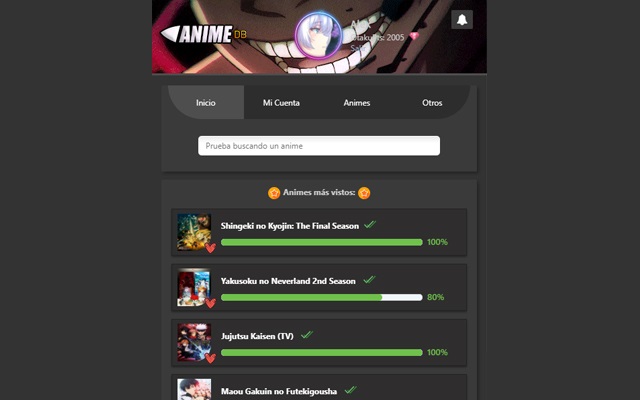Toggle the heart favorite on Shingeki no Kyojin
The height and width of the screenshot is (400, 640).
(x=210, y=248)
